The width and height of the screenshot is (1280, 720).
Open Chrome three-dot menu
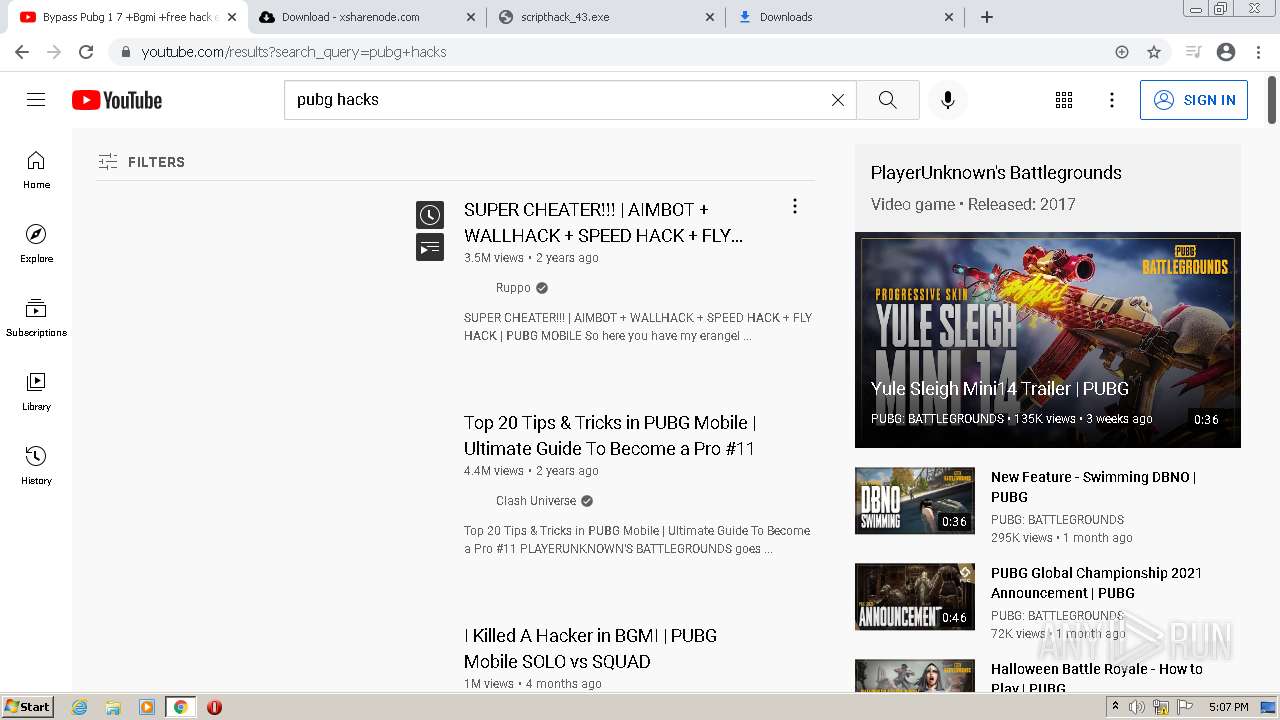pyautogui.click(x=1258, y=52)
